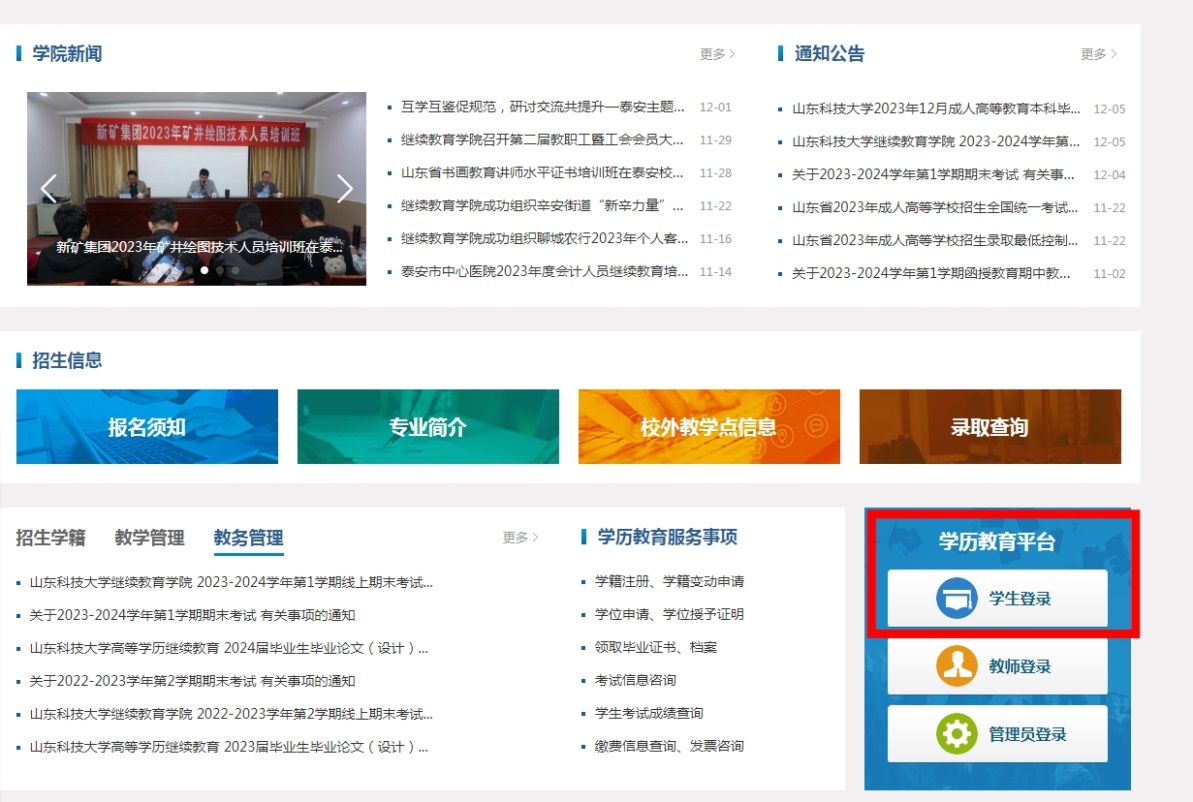
Task: Expand more 教务管理 items via 更多 link
Action: pyautogui.click(x=519, y=538)
